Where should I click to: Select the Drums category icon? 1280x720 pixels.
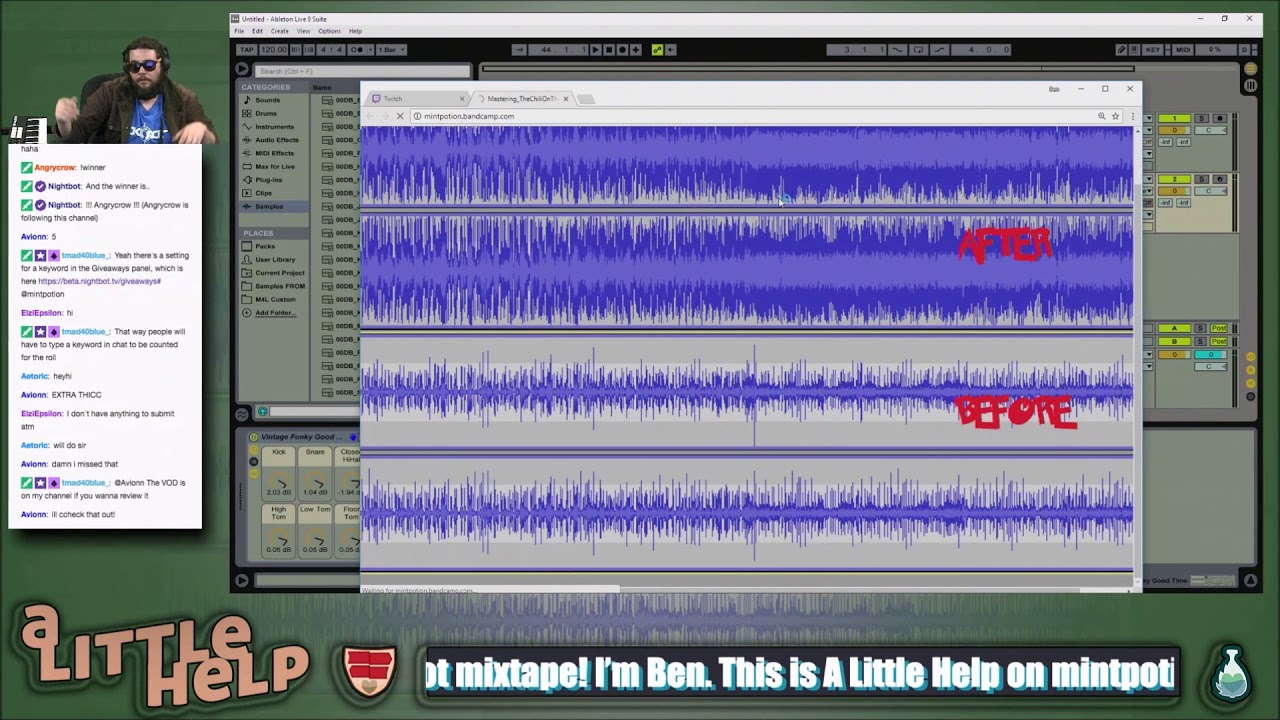(x=247, y=113)
